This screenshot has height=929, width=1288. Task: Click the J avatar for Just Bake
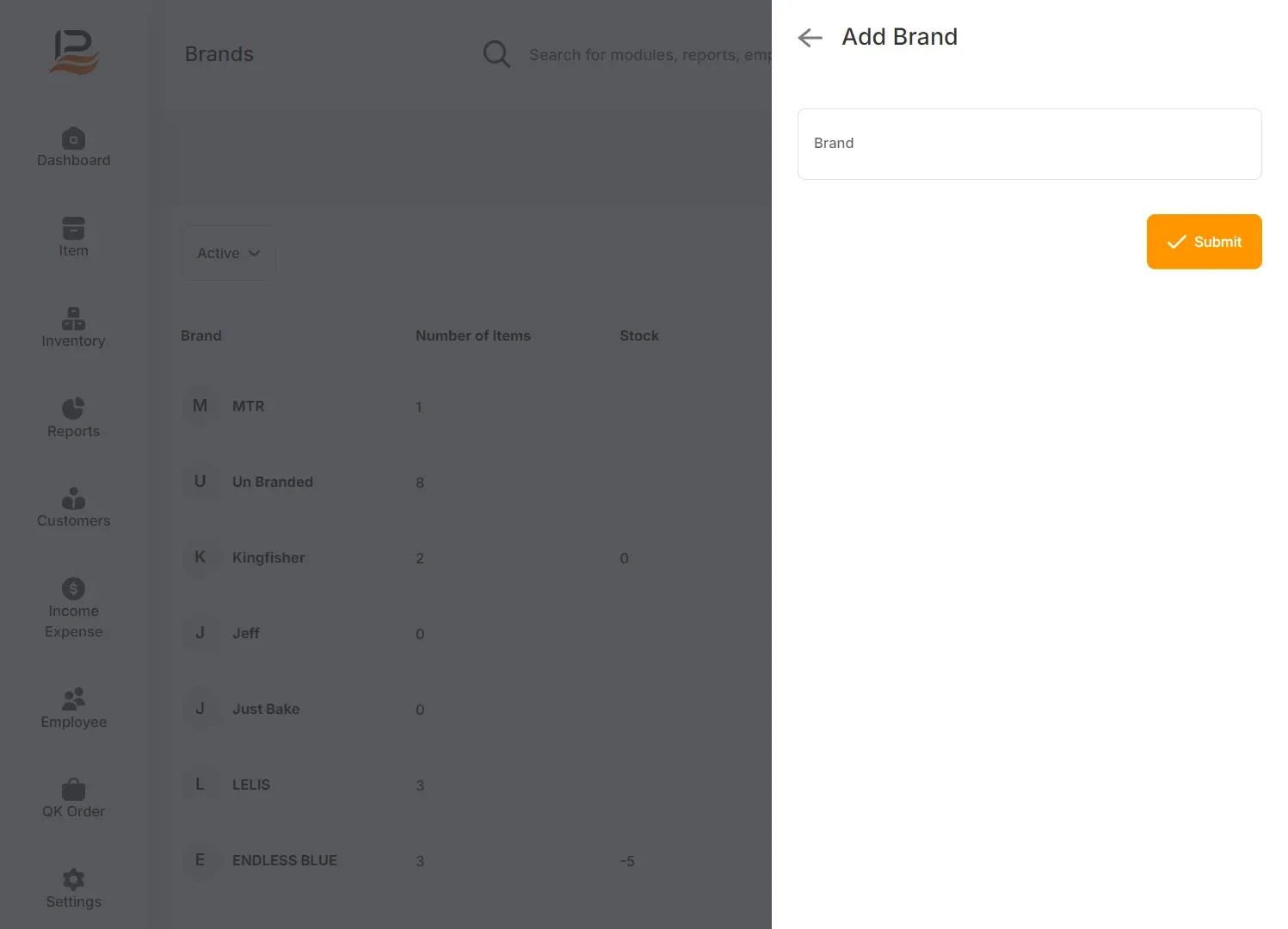coord(200,709)
